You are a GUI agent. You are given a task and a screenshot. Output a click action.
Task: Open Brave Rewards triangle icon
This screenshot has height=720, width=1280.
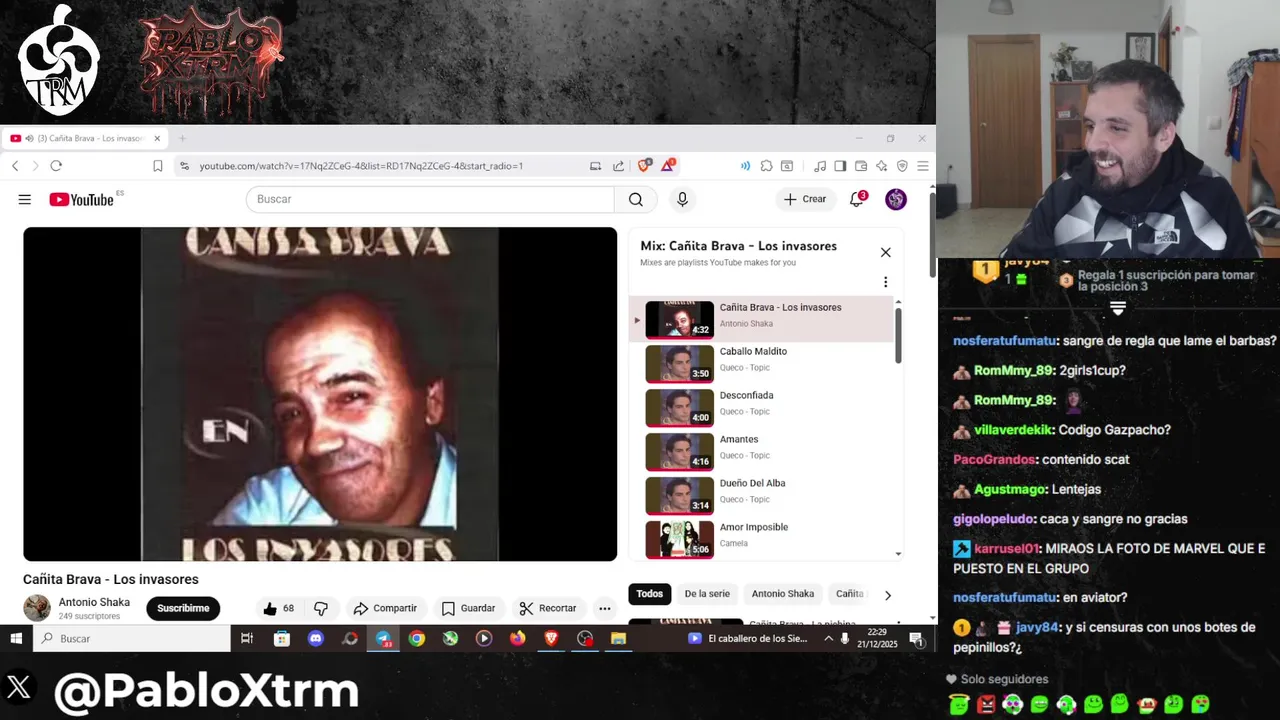pos(668,165)
